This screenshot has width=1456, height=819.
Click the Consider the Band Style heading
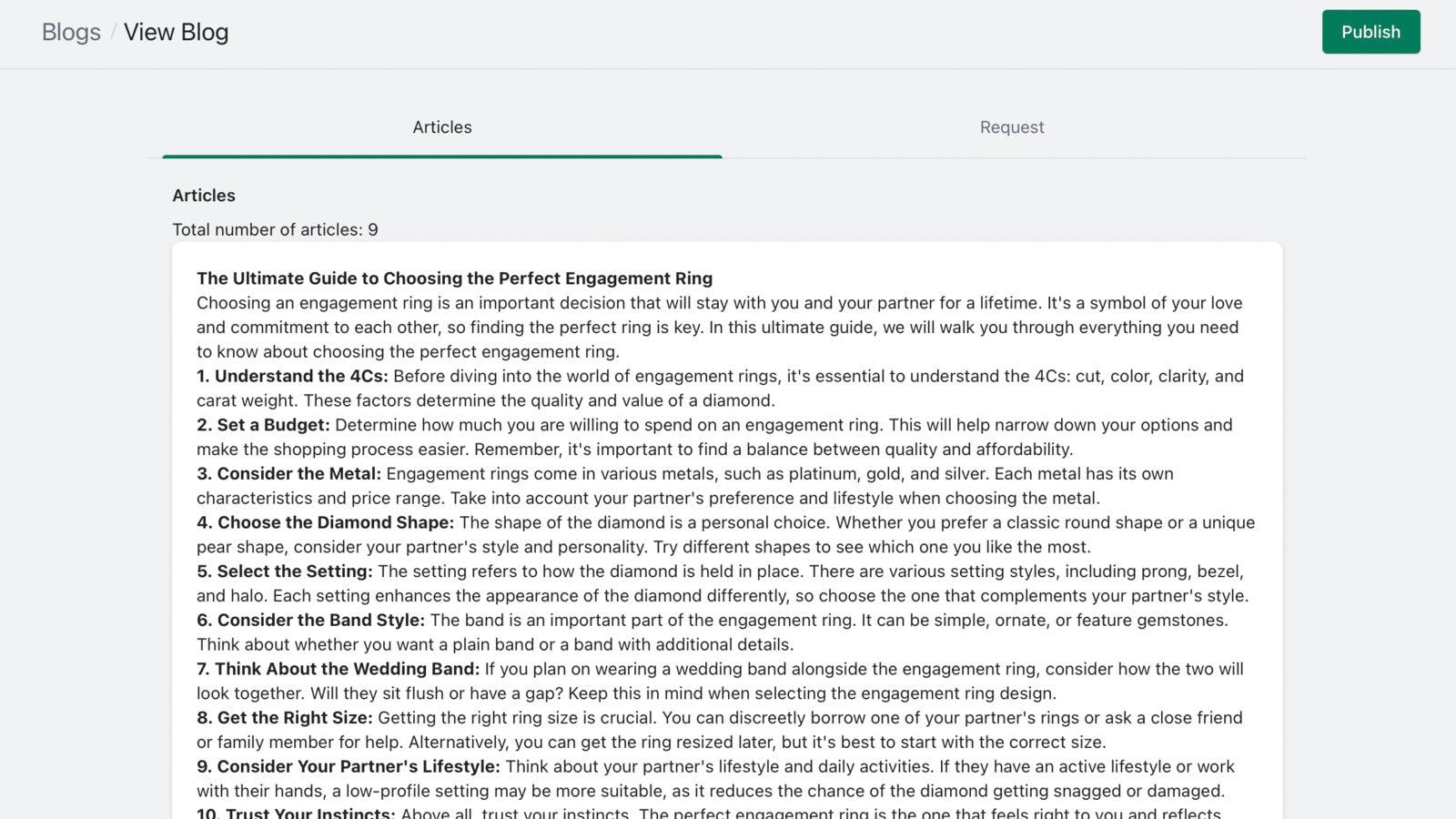(x=310, y=620)
